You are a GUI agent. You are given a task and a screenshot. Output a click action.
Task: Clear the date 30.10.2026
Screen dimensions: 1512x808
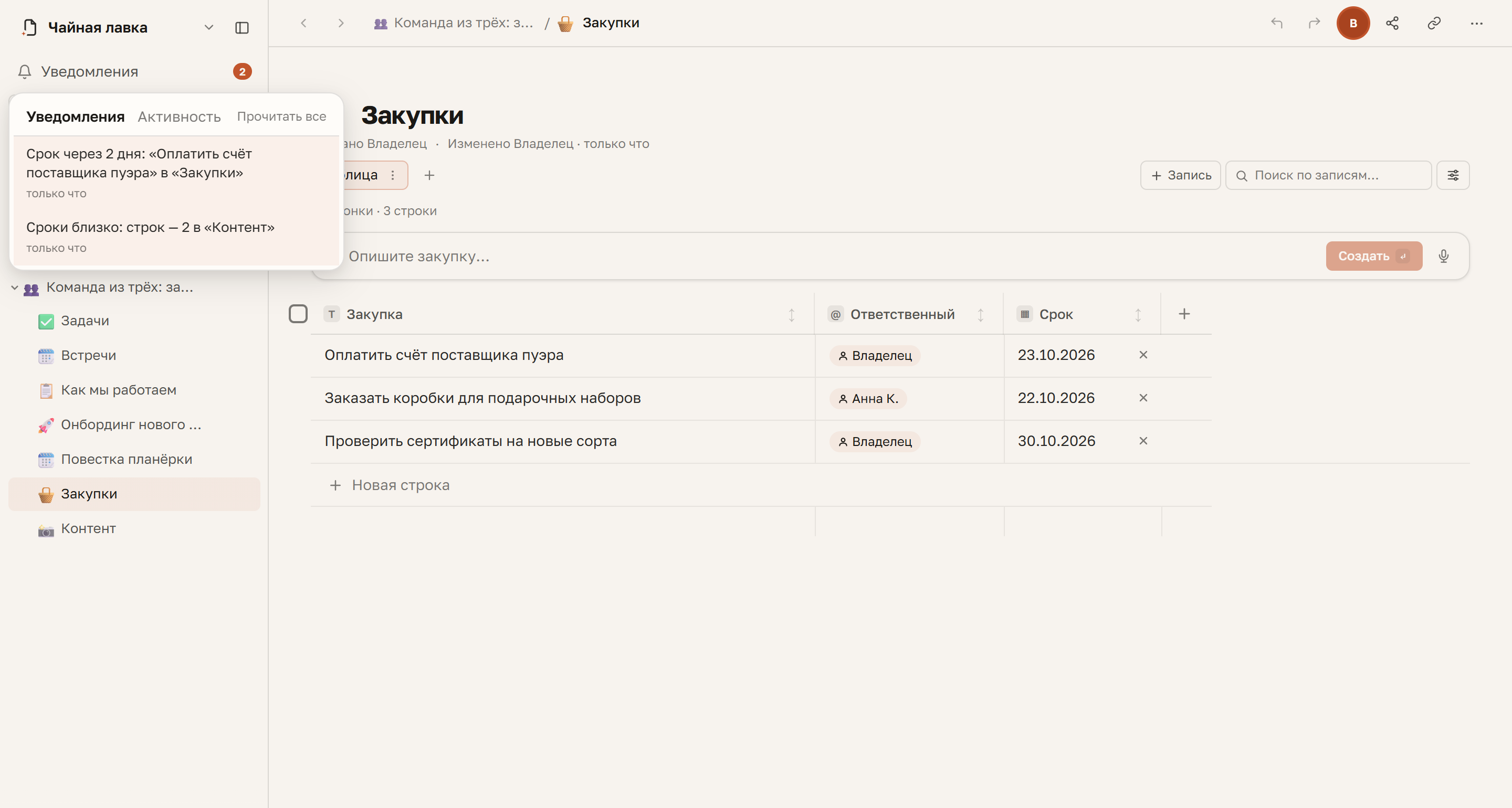tap(1143, 441)
